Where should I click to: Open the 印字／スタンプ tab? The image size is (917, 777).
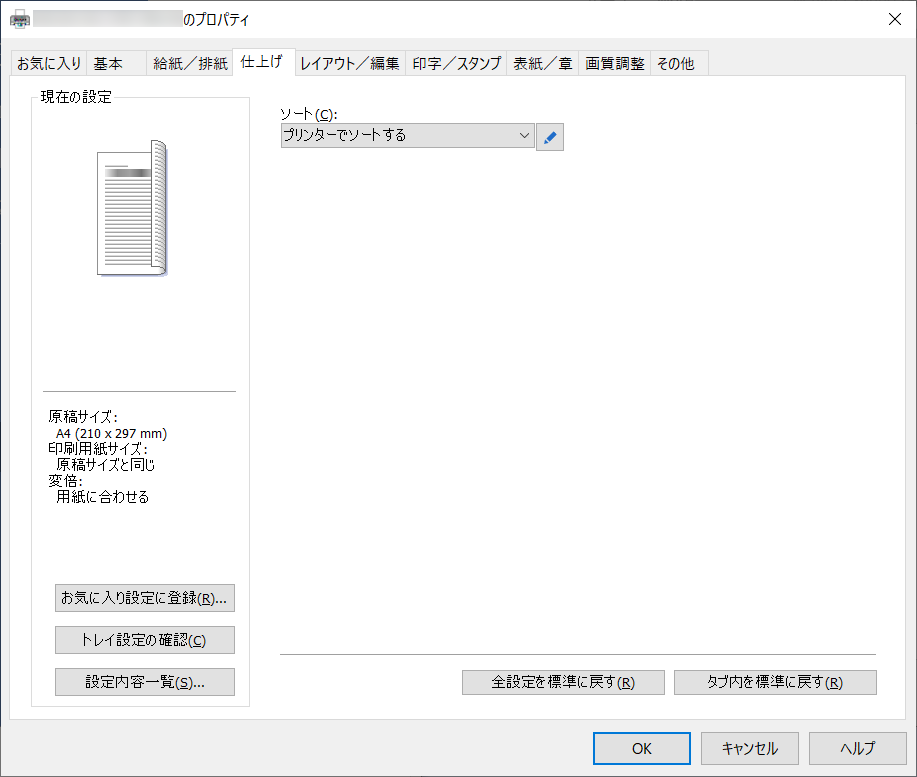click(457, 64)
